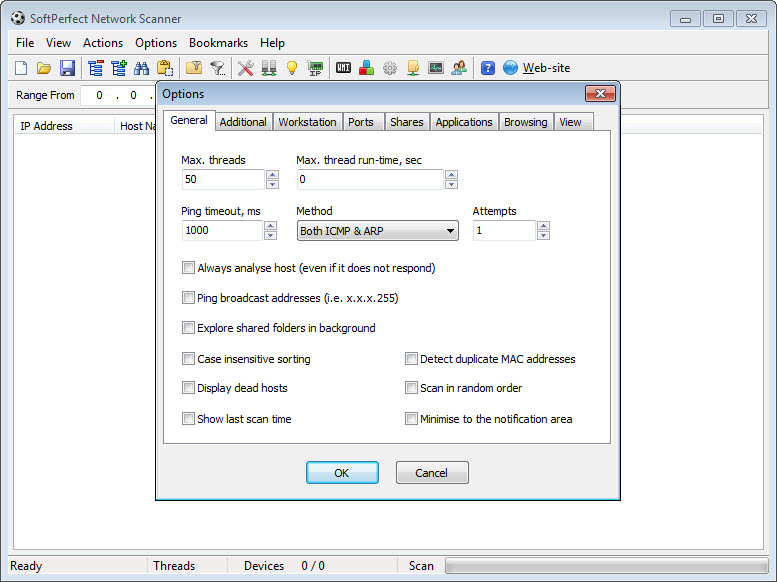The width and height of the screenshot is (777, 582).
Task: Switch to the Additional tab
Action: click(243, 122)
